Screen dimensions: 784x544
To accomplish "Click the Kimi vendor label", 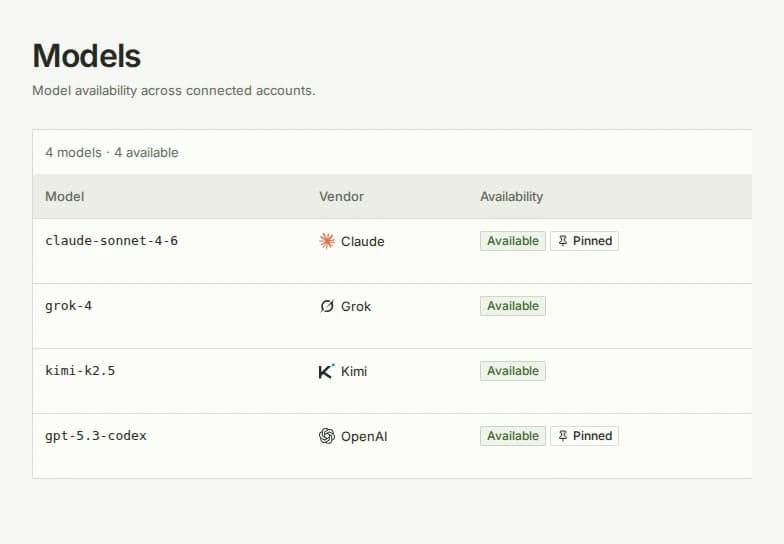I will click(354, 372).
